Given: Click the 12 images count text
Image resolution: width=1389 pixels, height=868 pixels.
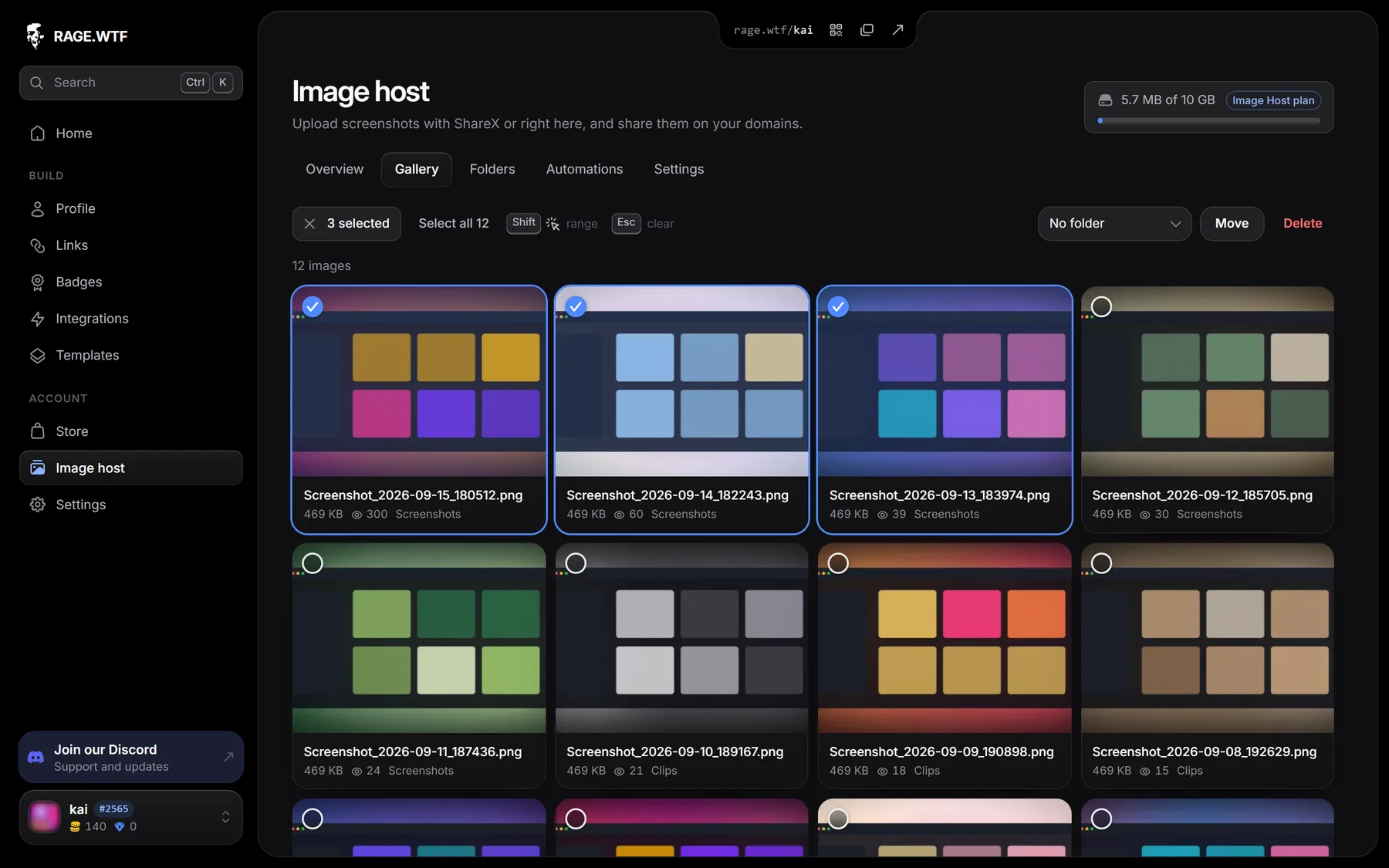Looking at the screenshot, I should pos(322,265).
